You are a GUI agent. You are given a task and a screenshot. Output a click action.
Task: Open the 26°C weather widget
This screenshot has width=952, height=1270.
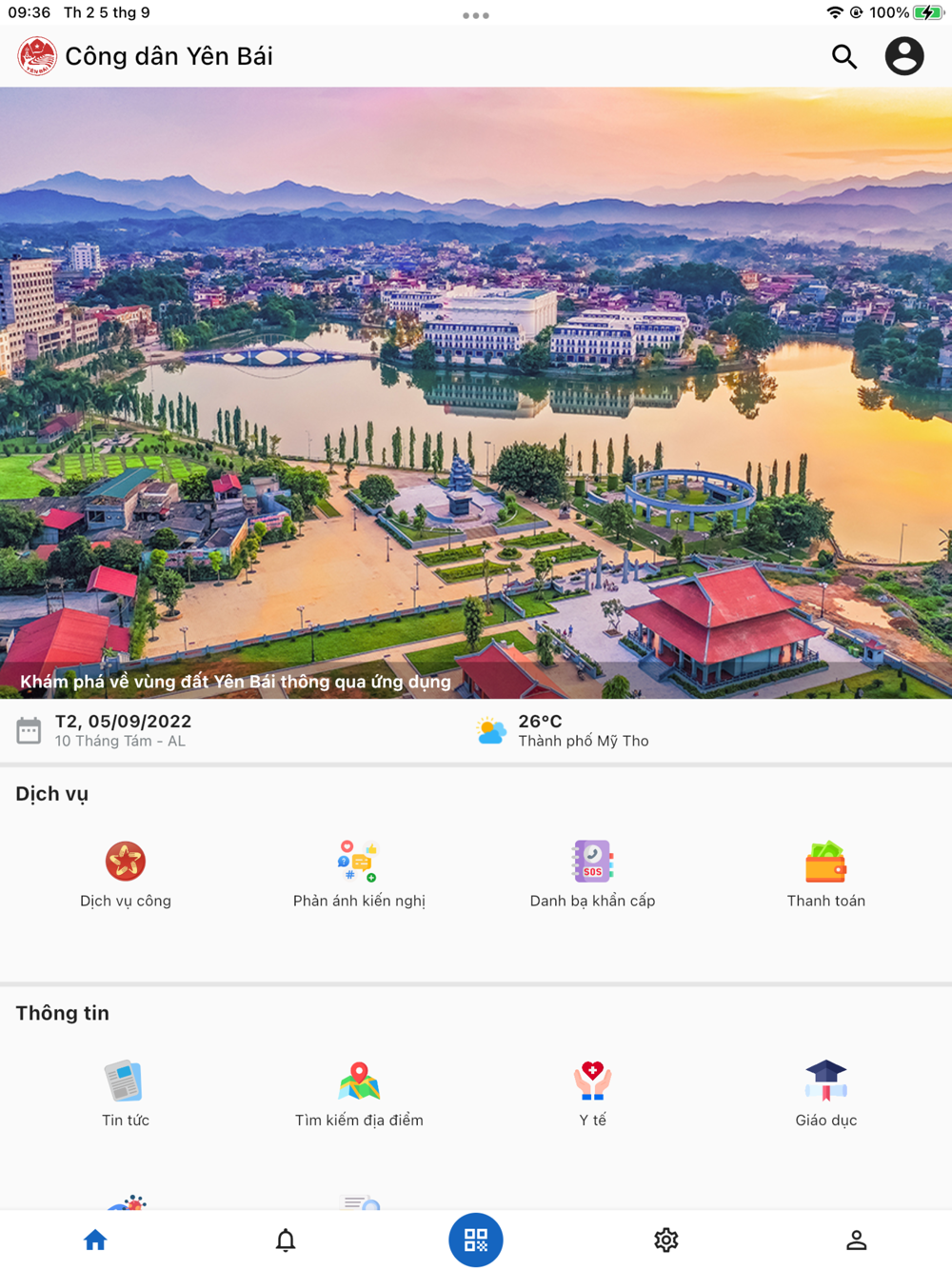point(562,730)
